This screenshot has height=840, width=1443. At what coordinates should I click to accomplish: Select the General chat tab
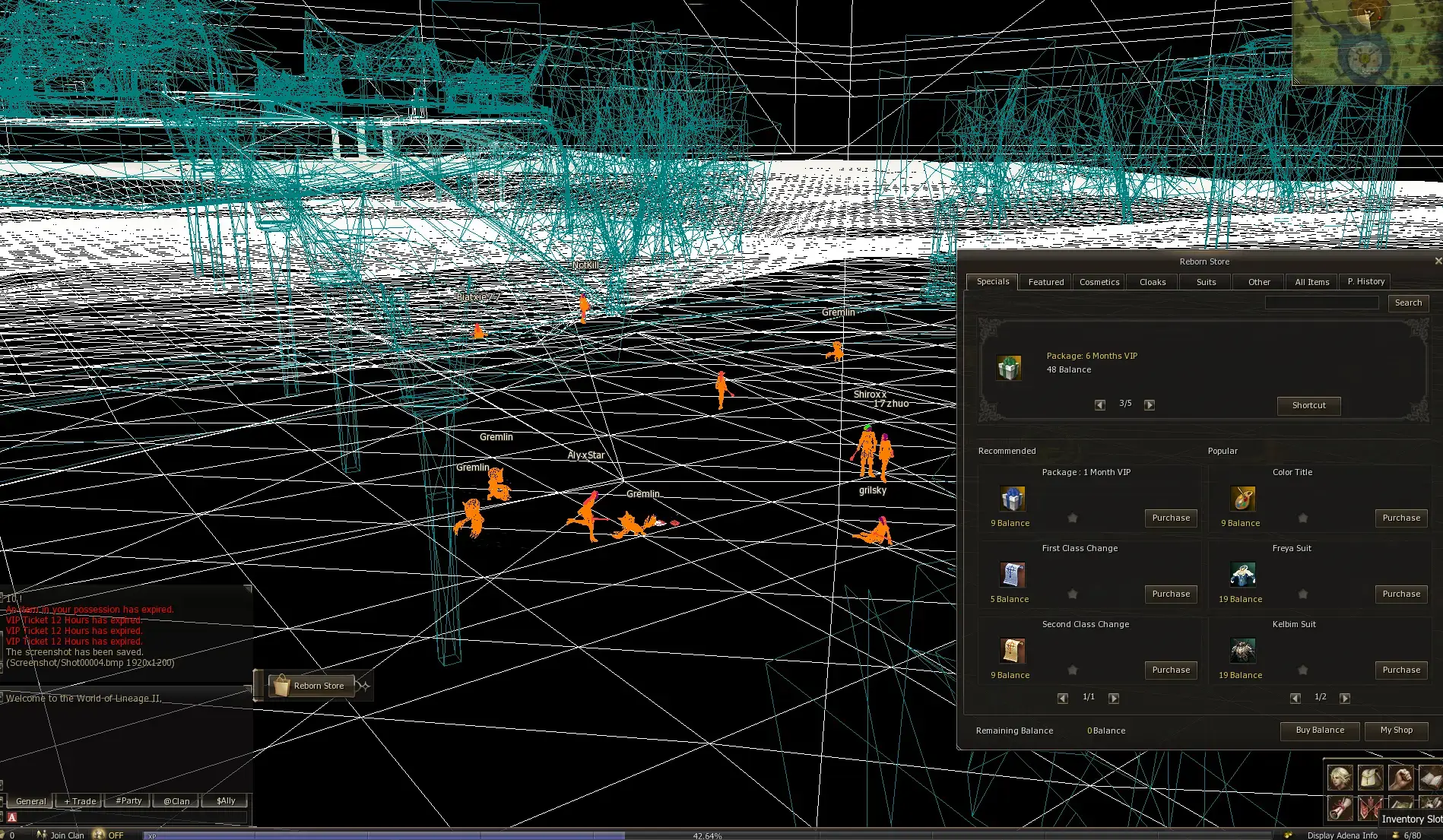(30, 801)
